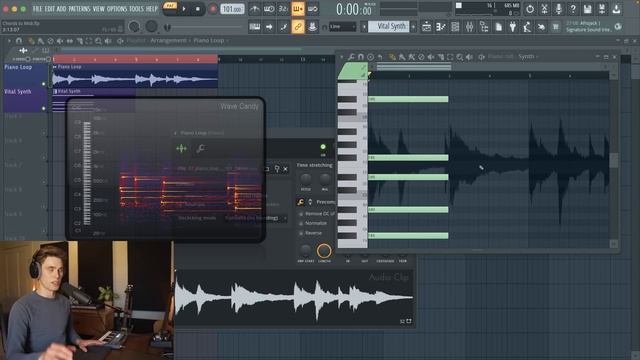Image resolution: width=640 pixels, height=360 pixels.
Task: Toggle the highlighted multilink to controllers icon
Action: pos(298,27)
